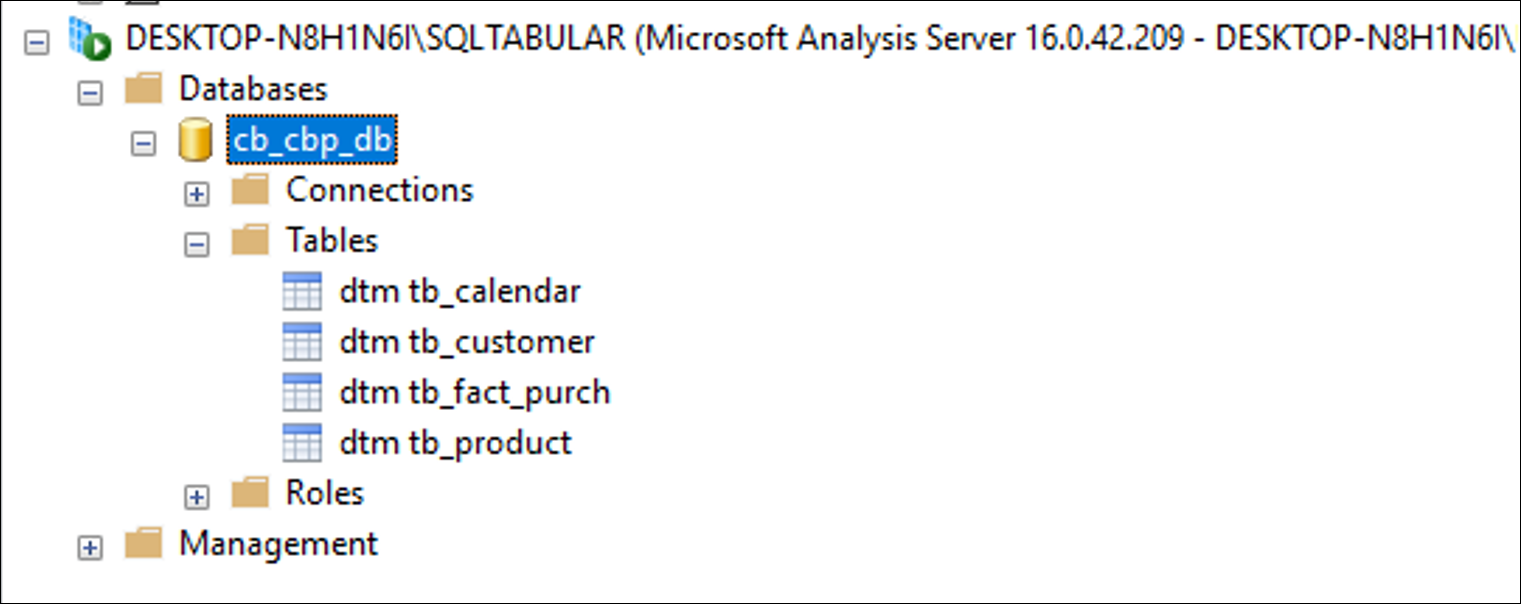Expand the Connections folder
Screen dimensions: 1521x604
[197, 194]
